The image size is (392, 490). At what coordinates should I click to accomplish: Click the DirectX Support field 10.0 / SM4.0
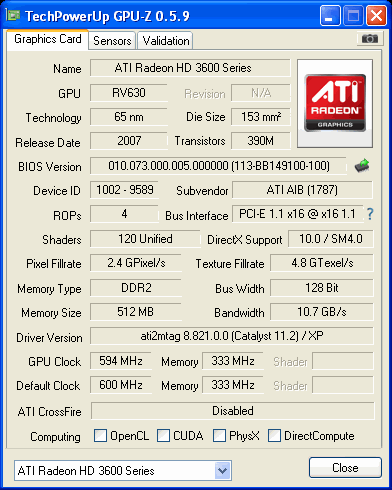coord(331,239)
